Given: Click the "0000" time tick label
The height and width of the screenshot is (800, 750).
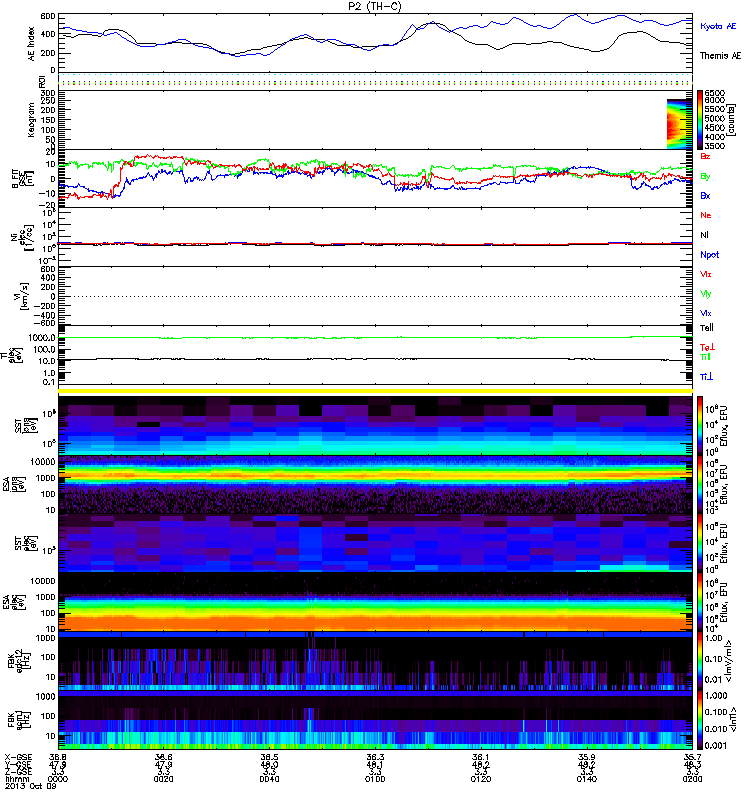Looking at the screenshot, I should (58, 779).
